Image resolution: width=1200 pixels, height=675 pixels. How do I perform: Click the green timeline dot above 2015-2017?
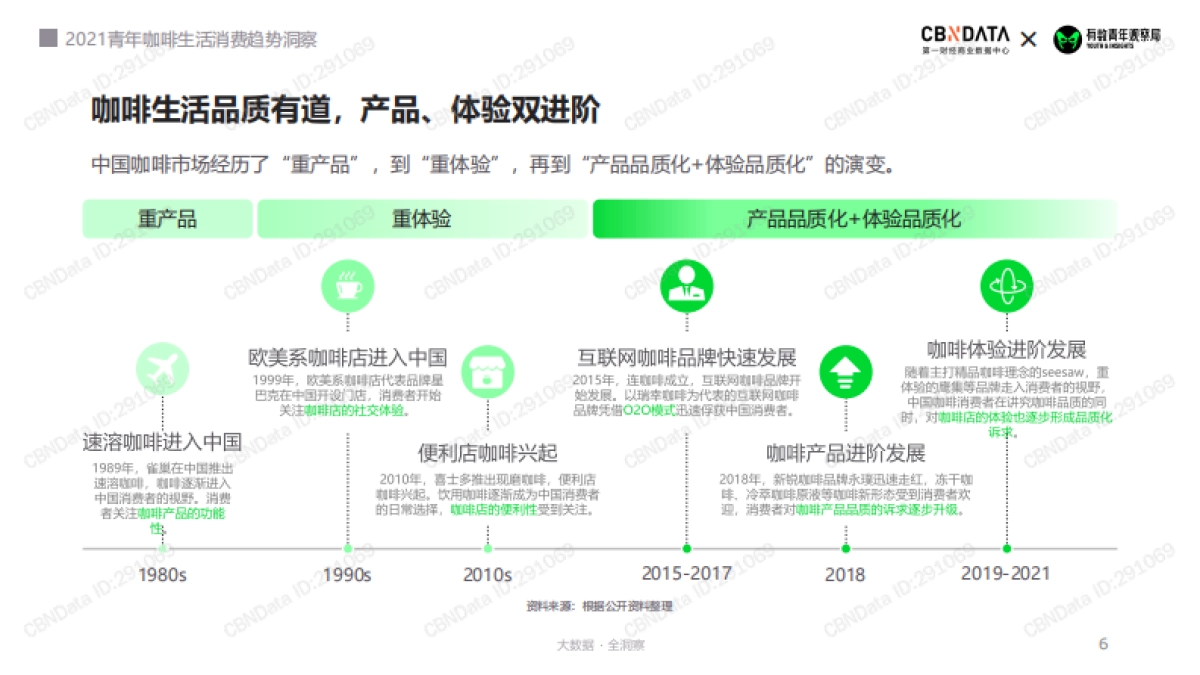pos(686,547)
